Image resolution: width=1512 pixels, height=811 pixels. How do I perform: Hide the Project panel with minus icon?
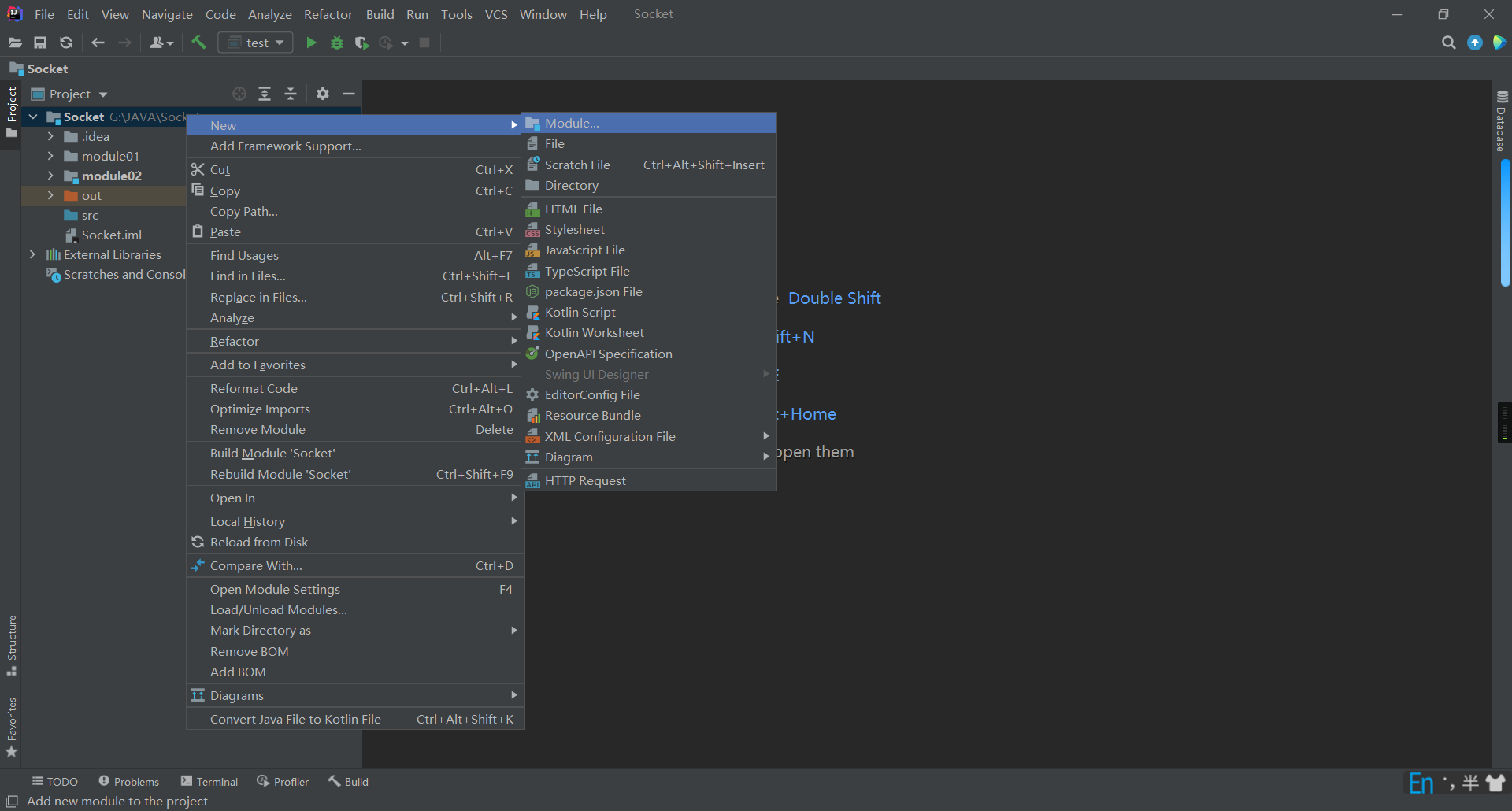tap(349, 94)
